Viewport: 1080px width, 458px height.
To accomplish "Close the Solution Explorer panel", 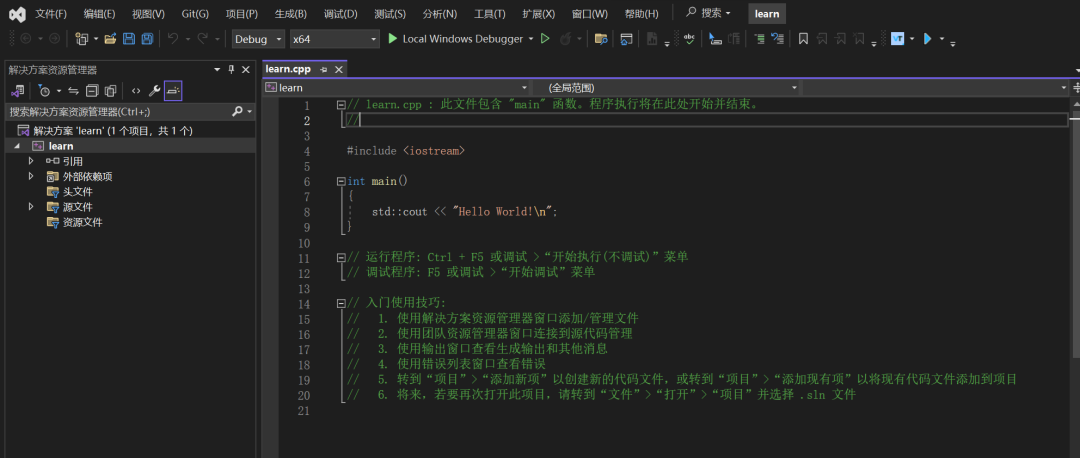I will pos(246,70).
